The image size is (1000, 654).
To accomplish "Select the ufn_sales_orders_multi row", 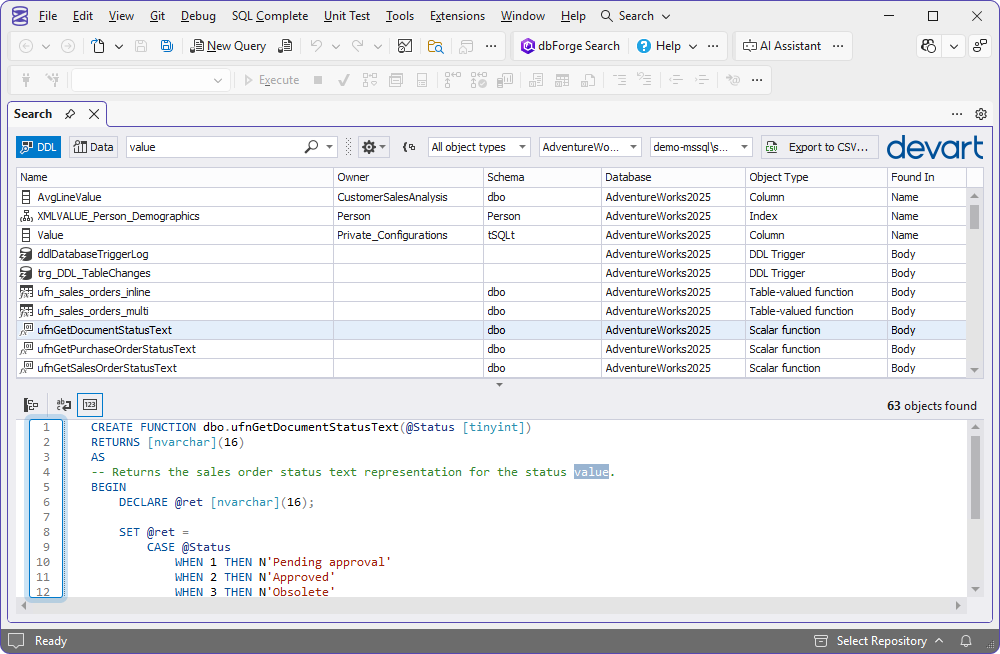I will (x=491, y=311).
